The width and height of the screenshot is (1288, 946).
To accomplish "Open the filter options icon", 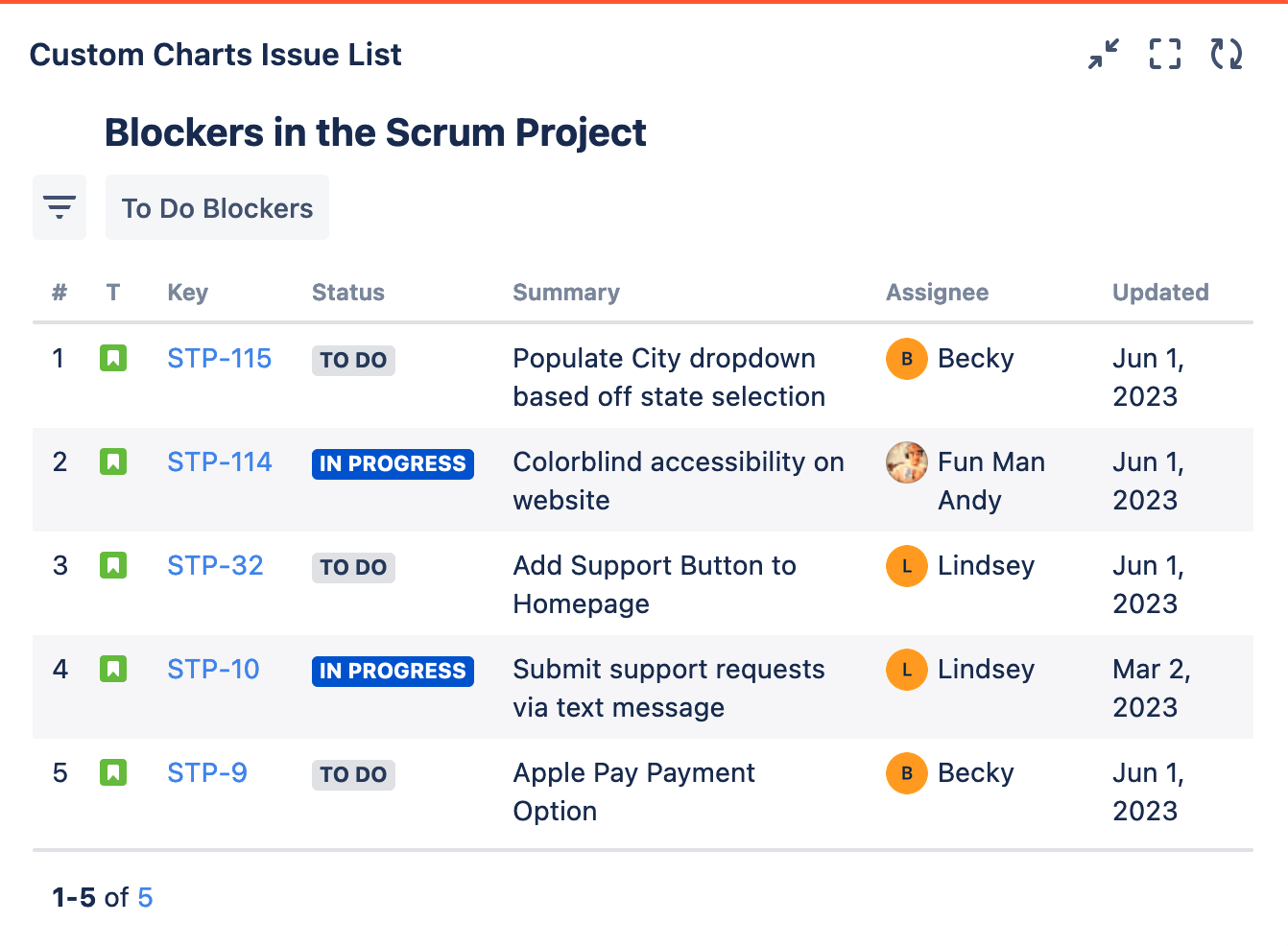I will 60,207.
